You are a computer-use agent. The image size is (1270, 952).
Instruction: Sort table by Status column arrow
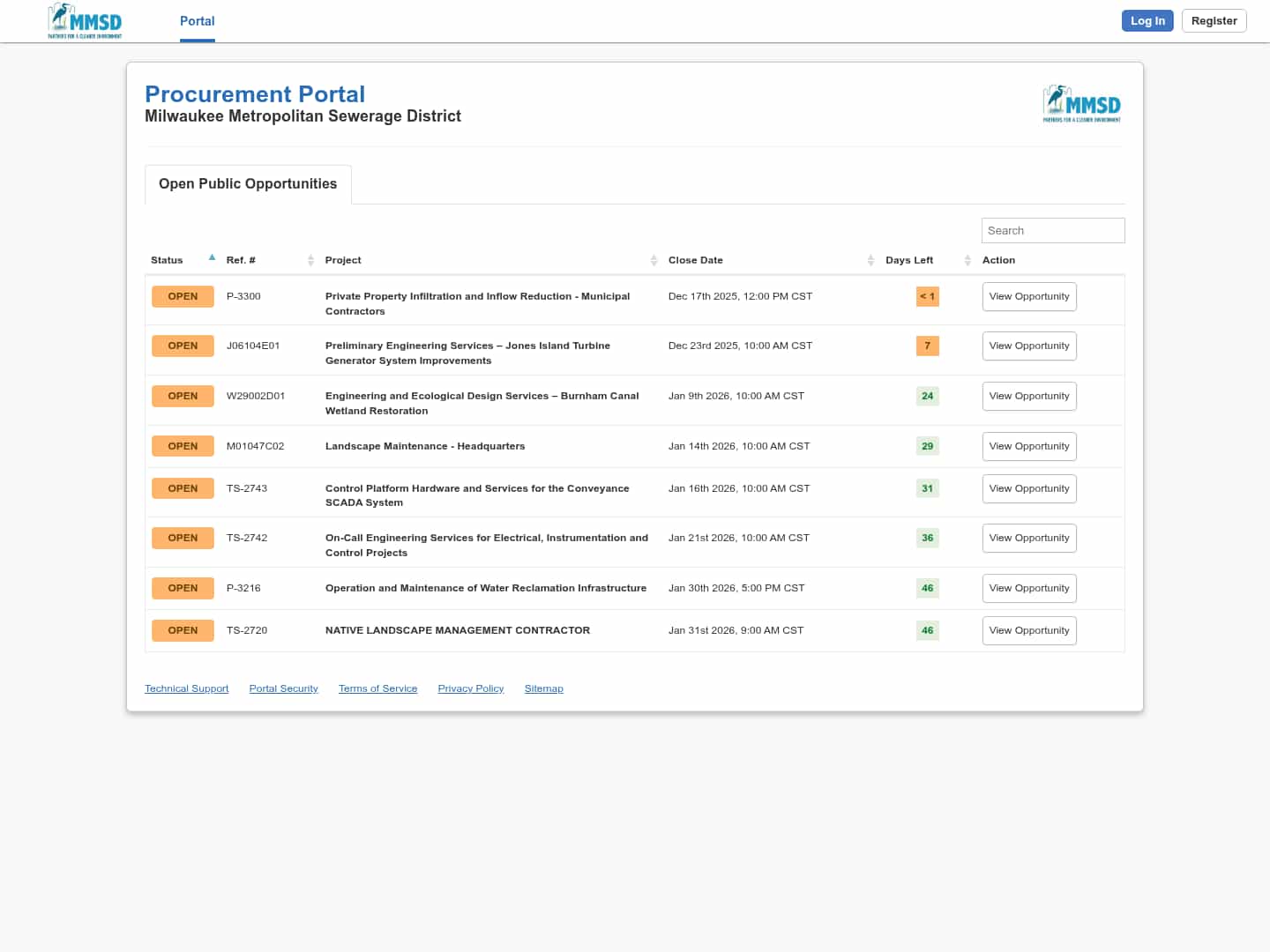coord(212,258)
